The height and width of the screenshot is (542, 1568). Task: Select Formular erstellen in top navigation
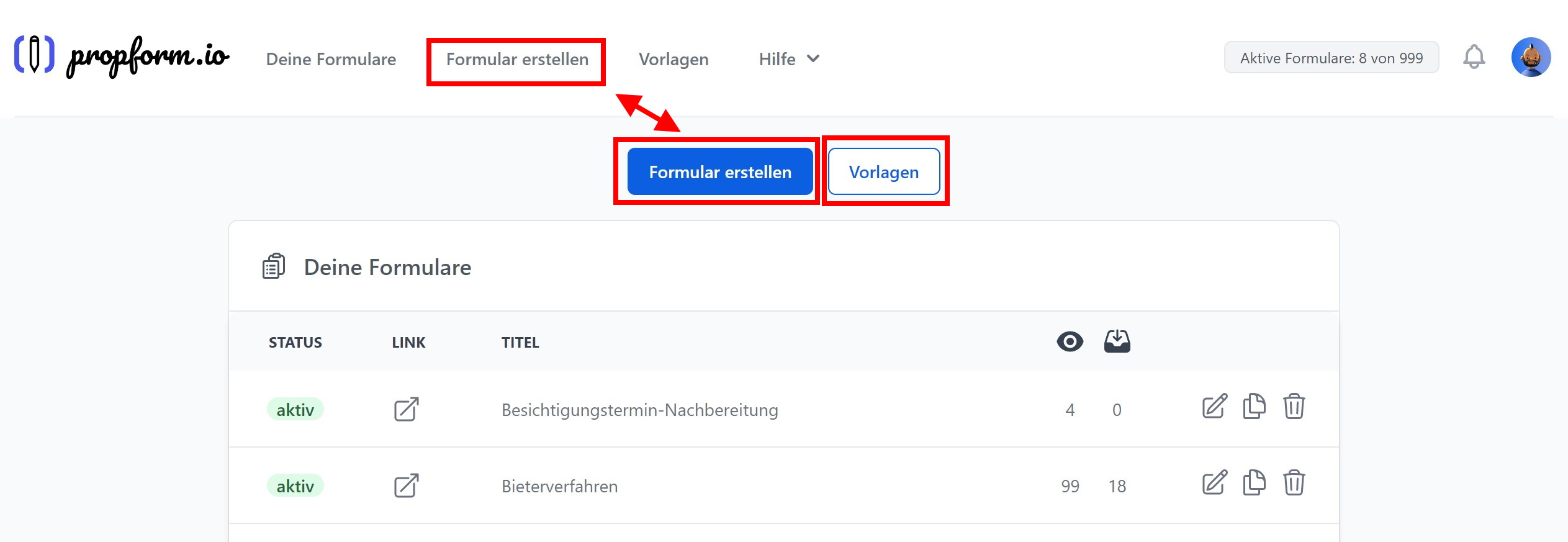coord(517,59)
